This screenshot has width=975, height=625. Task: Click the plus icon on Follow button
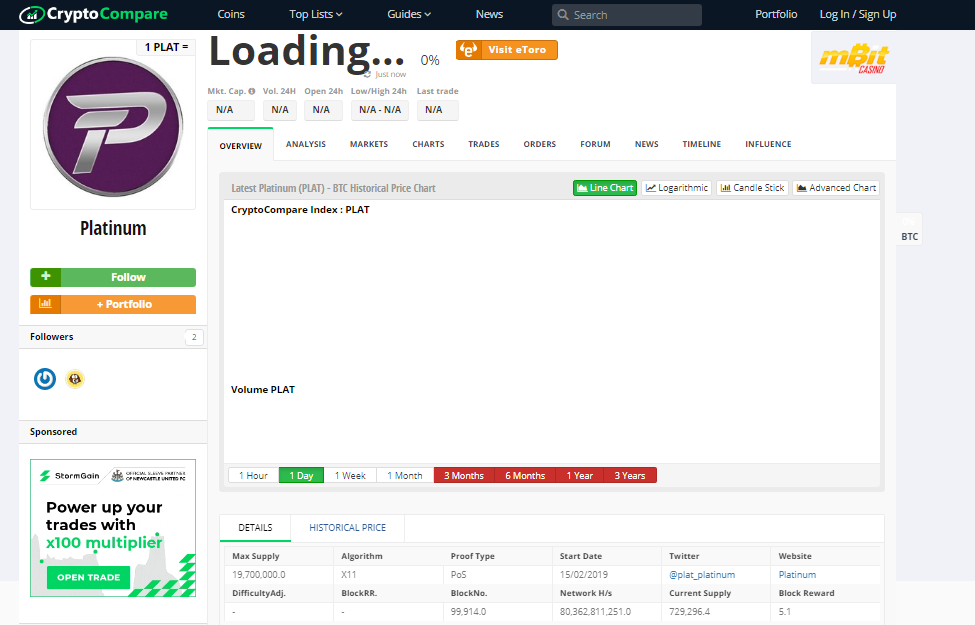click(x=45, y=277)
